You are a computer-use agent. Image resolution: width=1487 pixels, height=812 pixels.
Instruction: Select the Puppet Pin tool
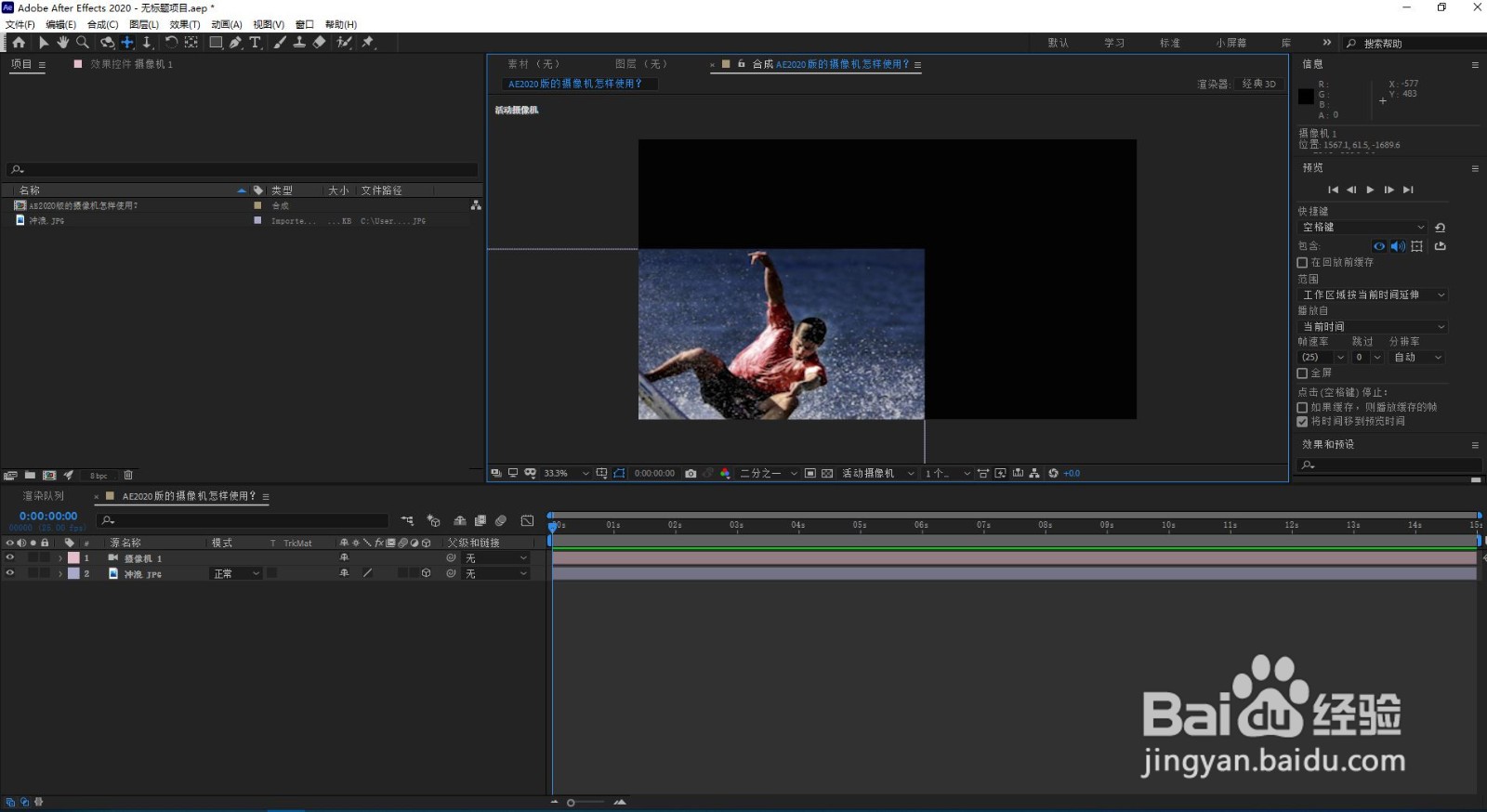coord(368,42)
